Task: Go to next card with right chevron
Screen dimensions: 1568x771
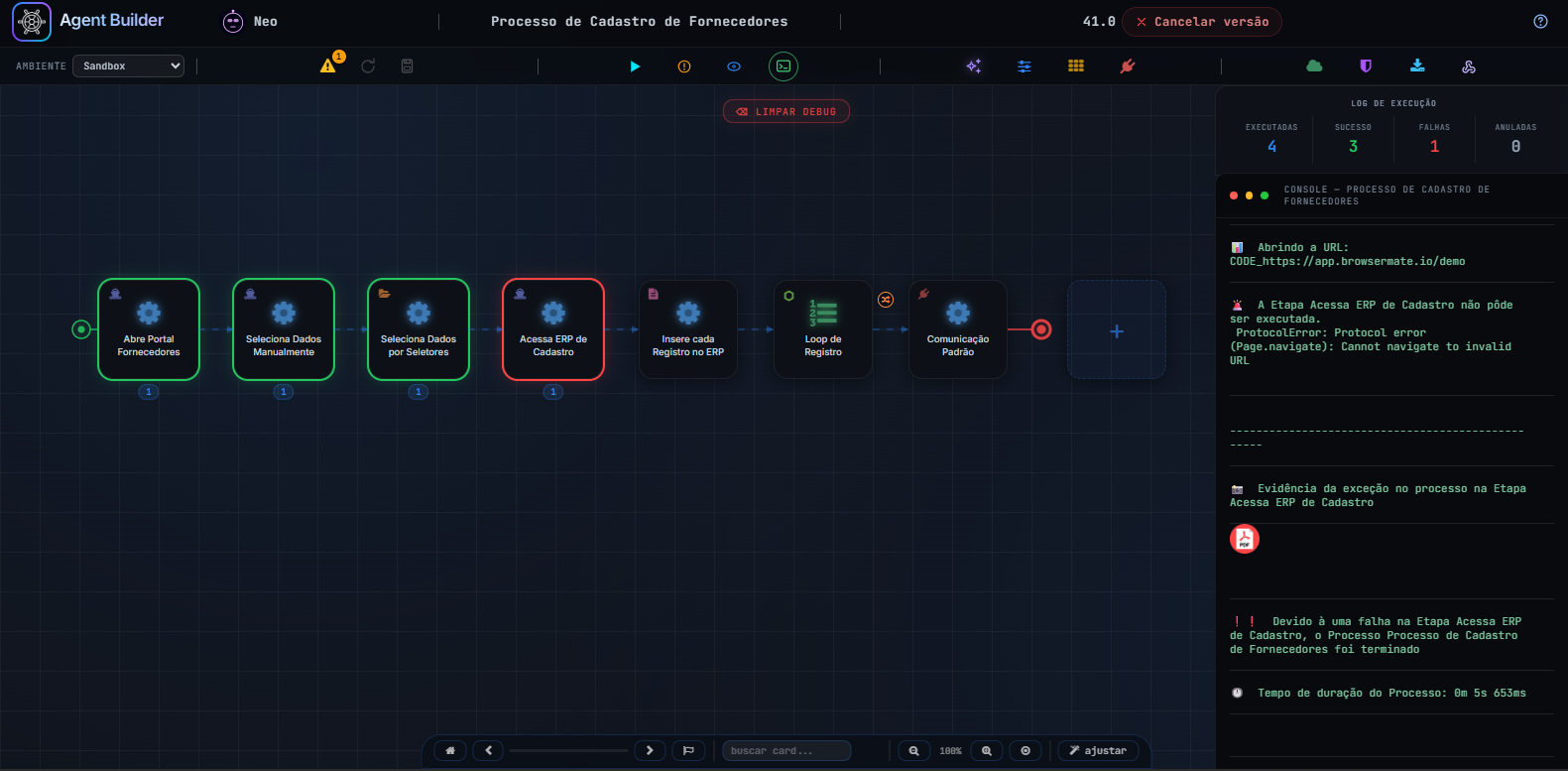Action: pyautogui.click(x=650, y=750)
